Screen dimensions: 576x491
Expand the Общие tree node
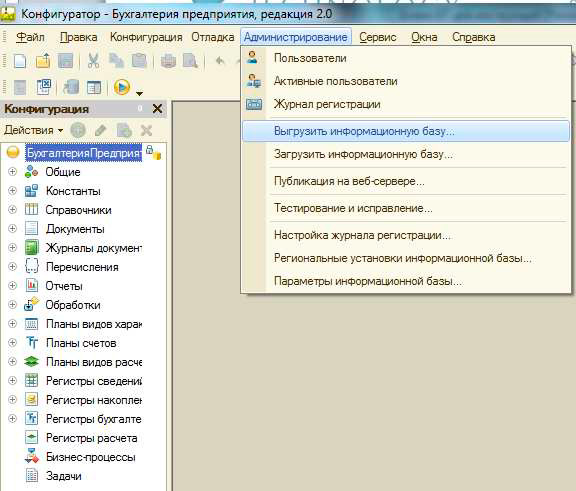pyautogui.click(x=12, y=172)
